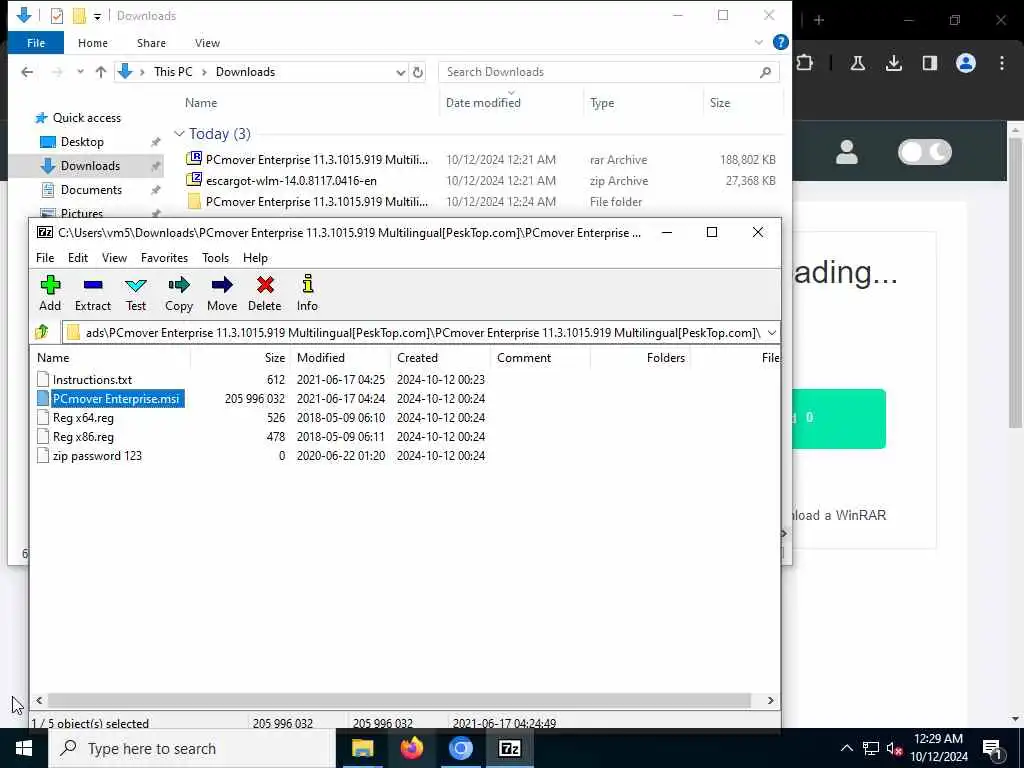Open Quick Access Toolbar customize dropdown
Image resolution: width=1024 pixels, height=768 pixels.
point(97,16)
